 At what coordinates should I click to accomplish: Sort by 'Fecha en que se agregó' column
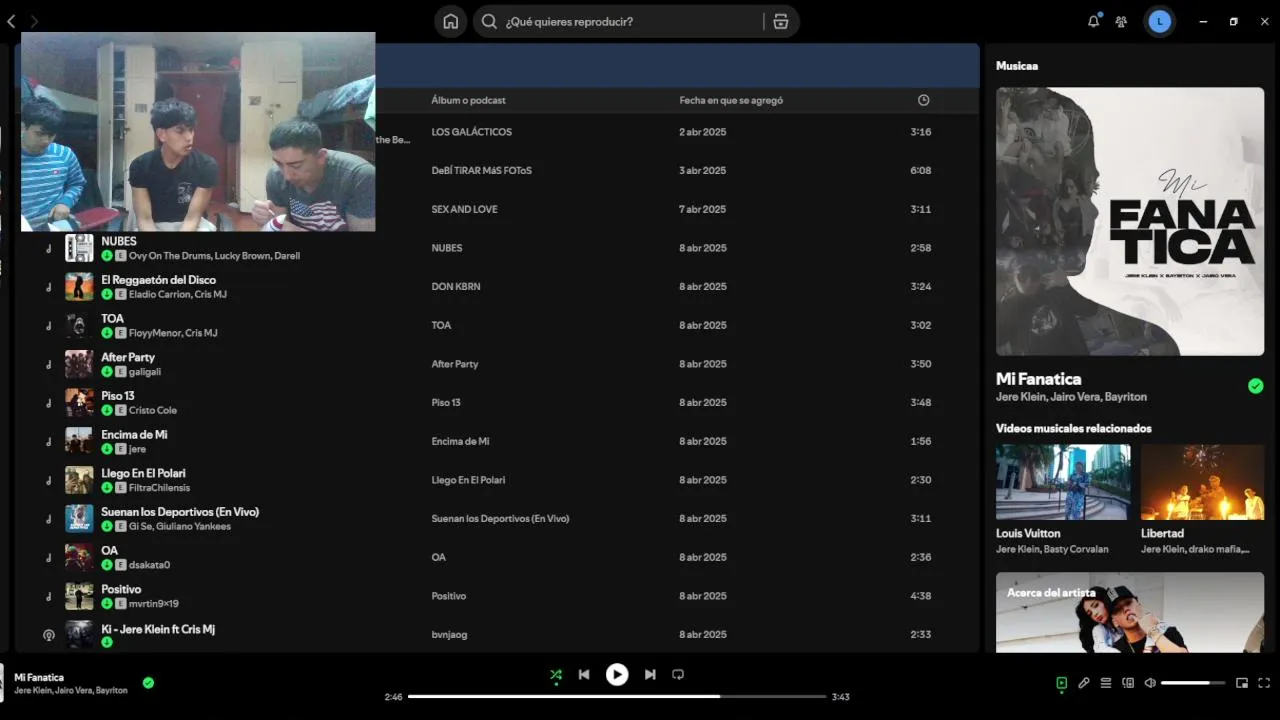[x=731, y=100]
